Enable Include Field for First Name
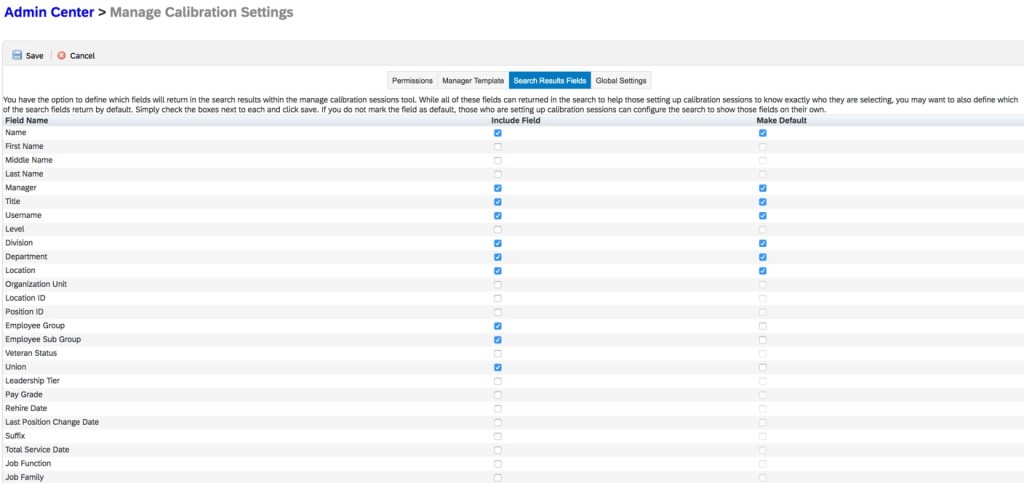This screenshot has width=1024, height=483. click(x=497, y=147)
